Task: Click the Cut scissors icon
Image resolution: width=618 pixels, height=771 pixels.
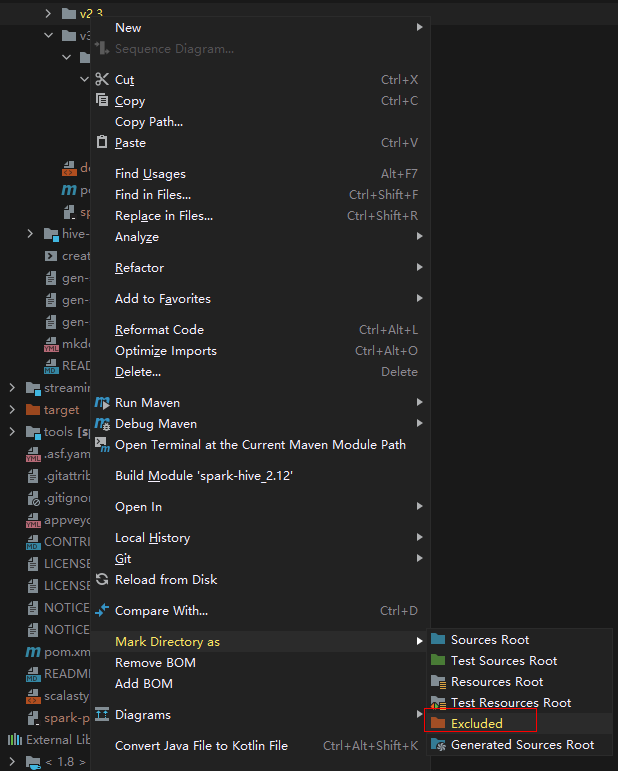Action: click(x=101, y=79)
